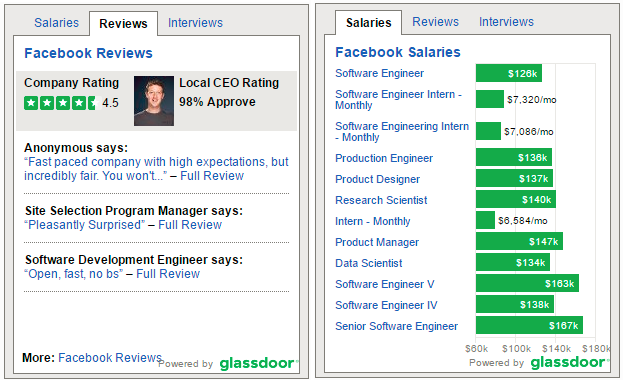Open the Software Engineer salary link
This screenshot has width=623, height=380.
coord(379,73)
